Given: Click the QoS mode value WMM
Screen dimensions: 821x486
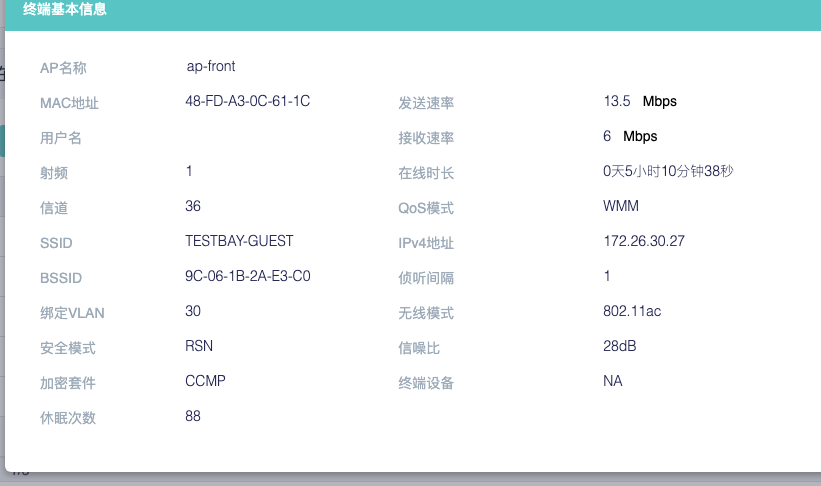Looking at the screenshot, I should [x=621, y=206].
